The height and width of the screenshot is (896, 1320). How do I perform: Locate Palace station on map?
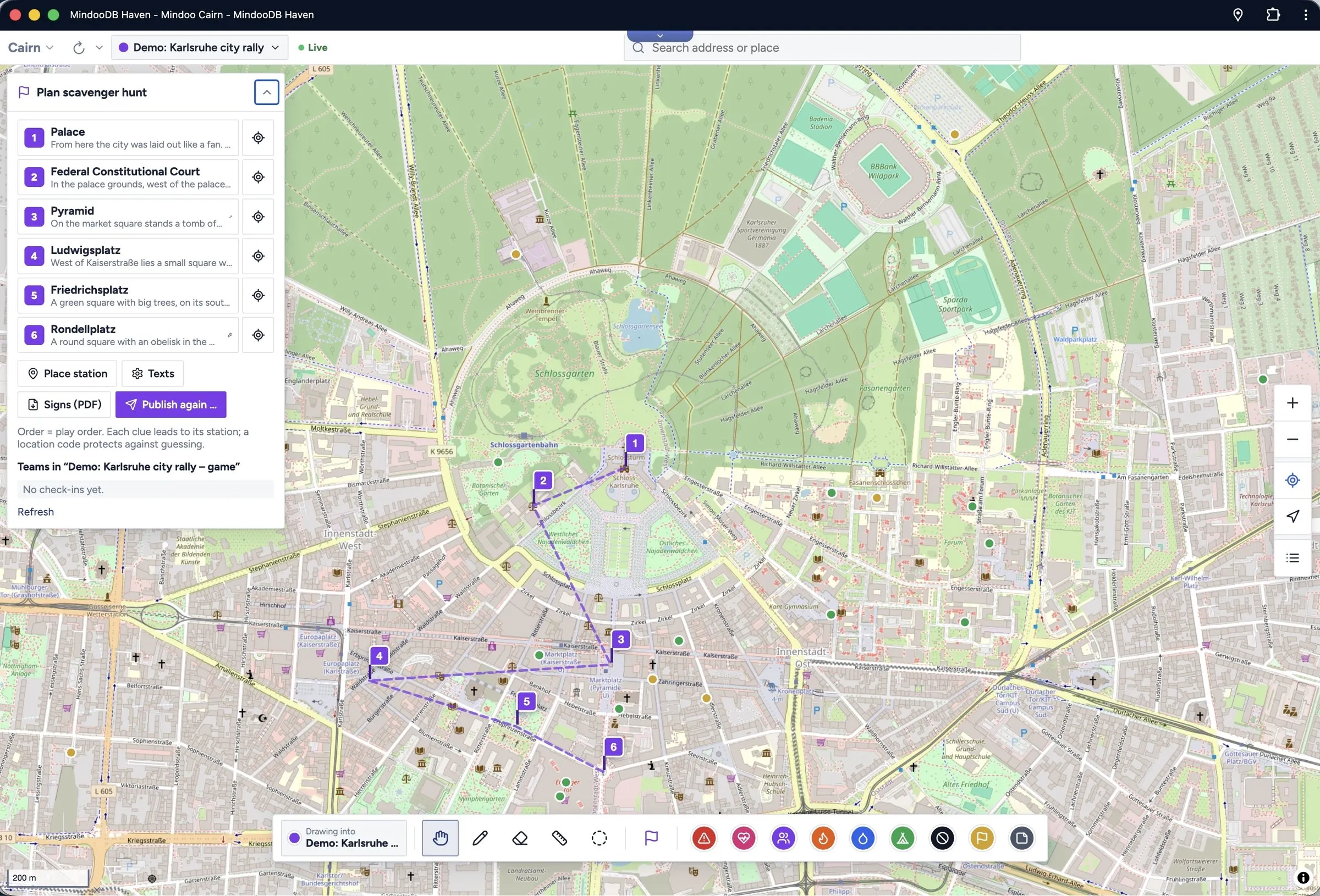[x=258, y=137]
